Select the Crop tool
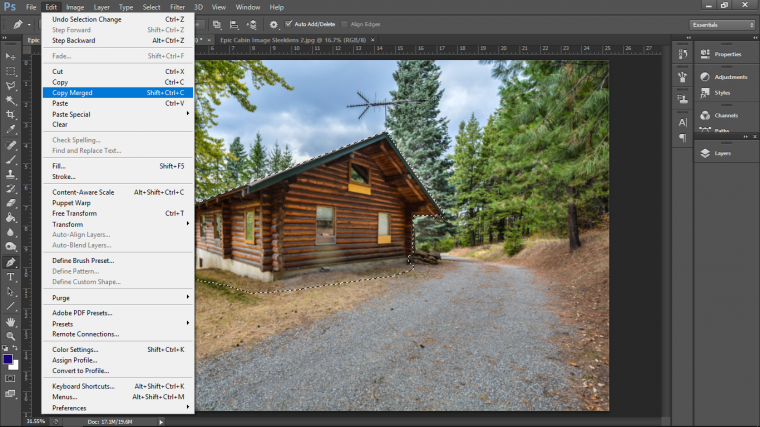 tap(10, 115)
